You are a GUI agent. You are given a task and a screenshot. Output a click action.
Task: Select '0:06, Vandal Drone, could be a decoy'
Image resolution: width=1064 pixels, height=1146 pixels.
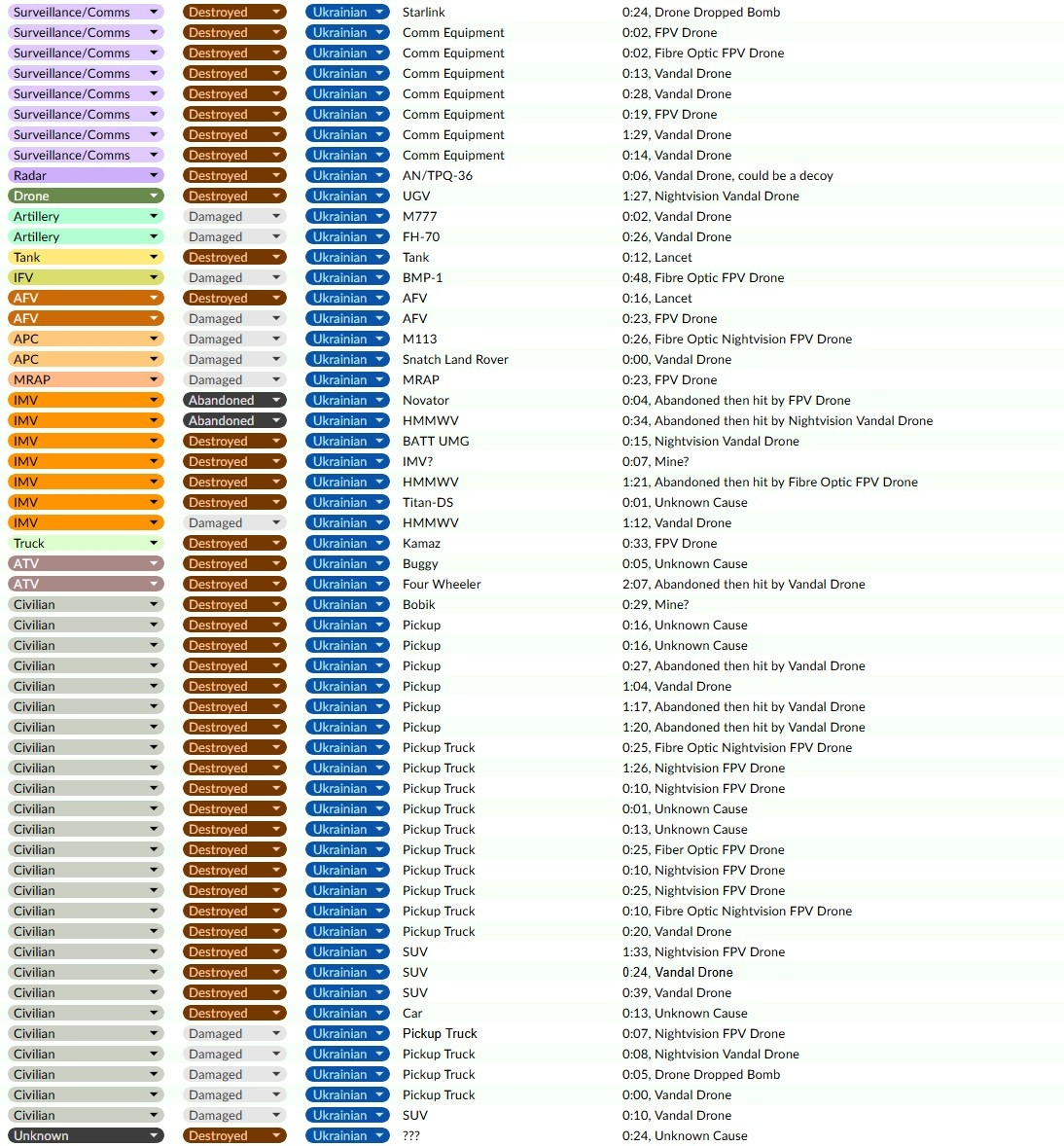click(727, 175)
